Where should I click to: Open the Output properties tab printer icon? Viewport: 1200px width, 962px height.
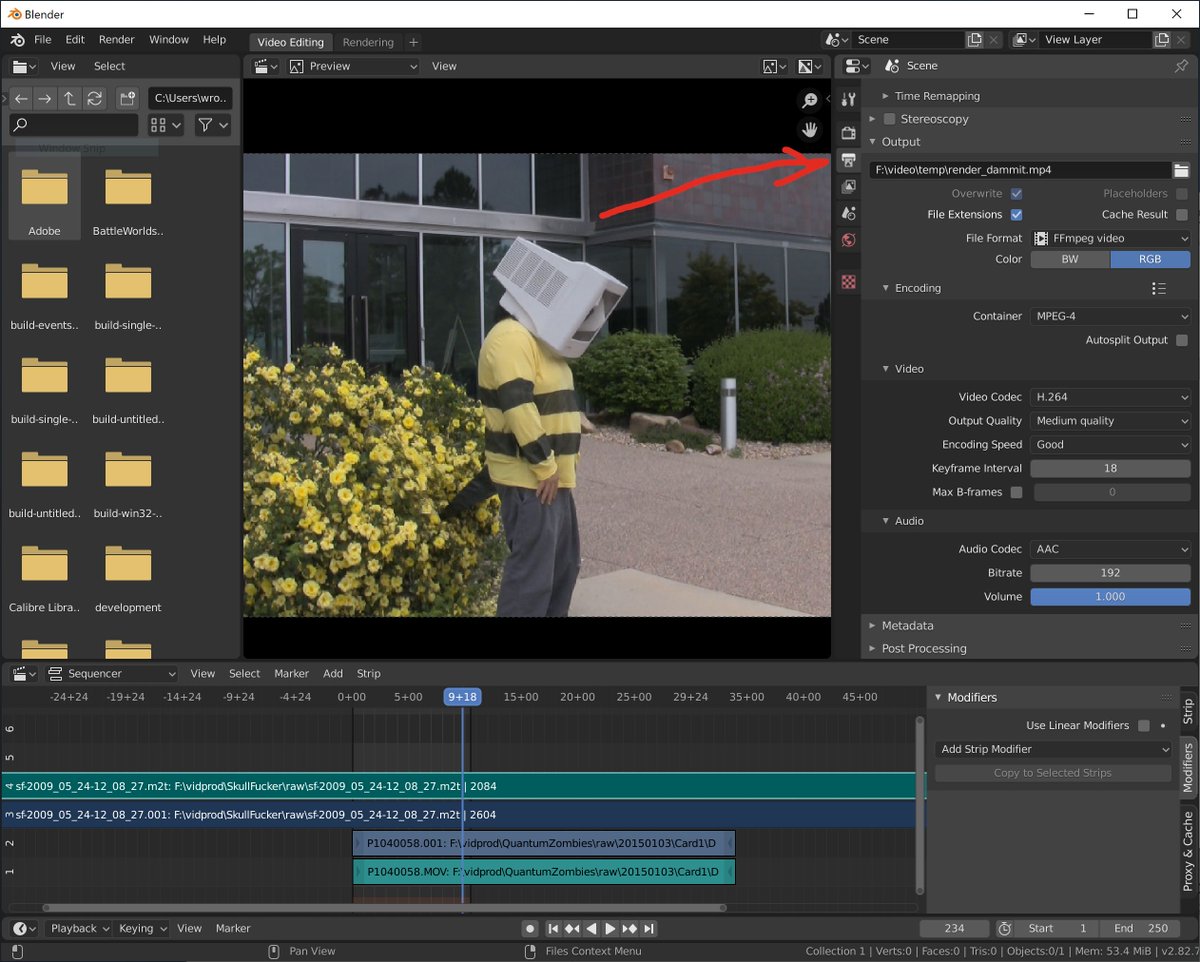pyautogui.click(x=848, y=160)
